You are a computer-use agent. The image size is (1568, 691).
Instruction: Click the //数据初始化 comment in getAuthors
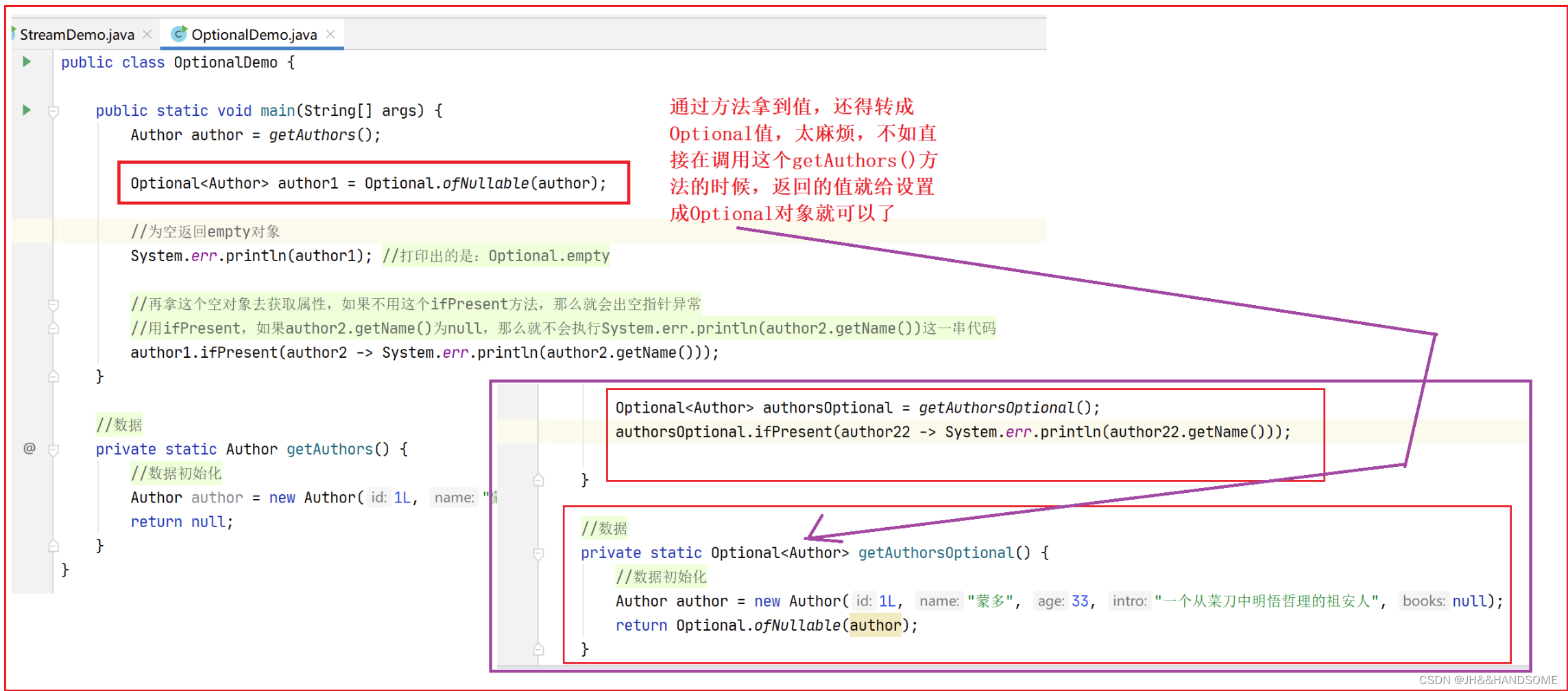176,474
